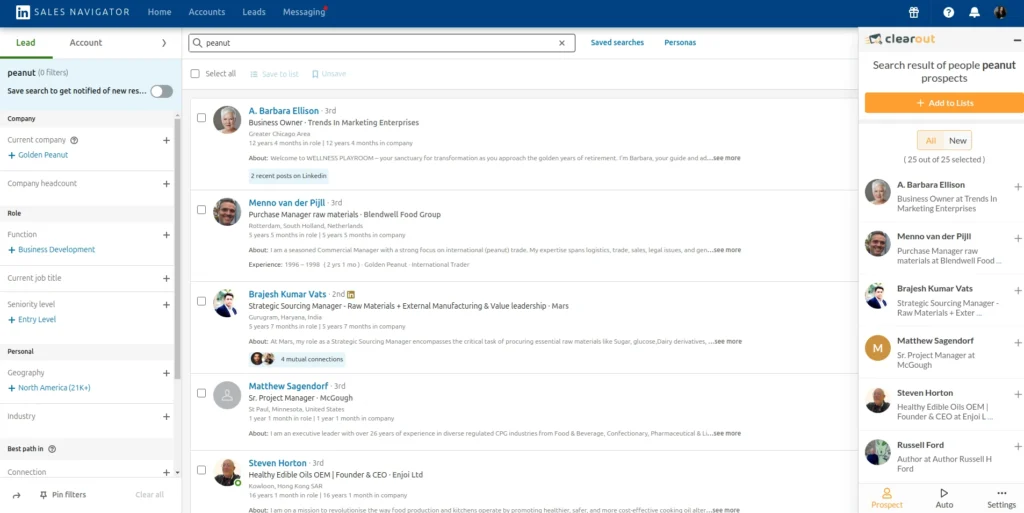Viewport: 1024px width, 513px height.
Task: Check the Select all checkbox
Action: (x=195, y=74)
